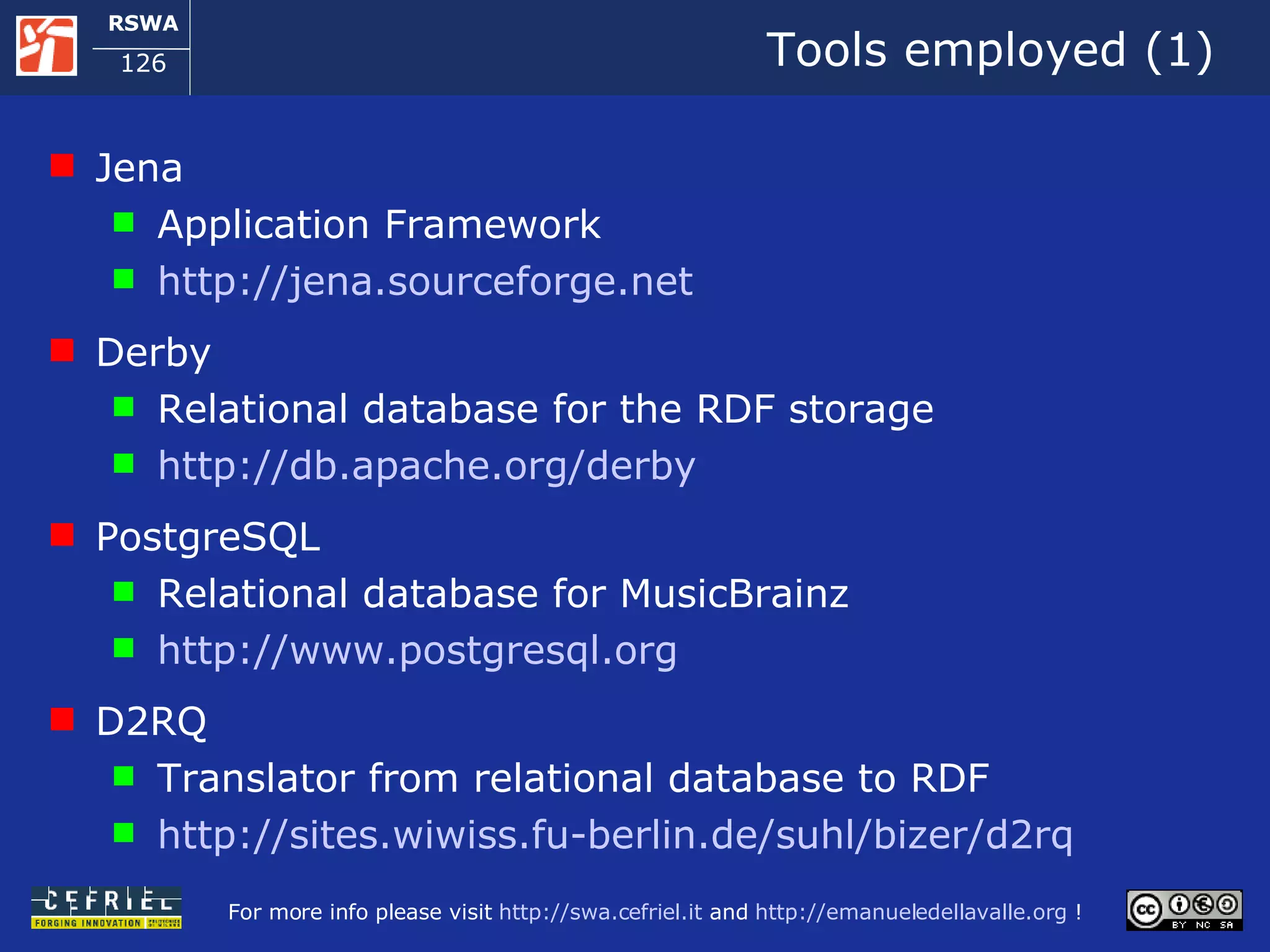The height and width of the screenshot is (952, 1270).
Task: Select the 'PostgreSQL' bullet heading
Action: click(x=208, y=537)
